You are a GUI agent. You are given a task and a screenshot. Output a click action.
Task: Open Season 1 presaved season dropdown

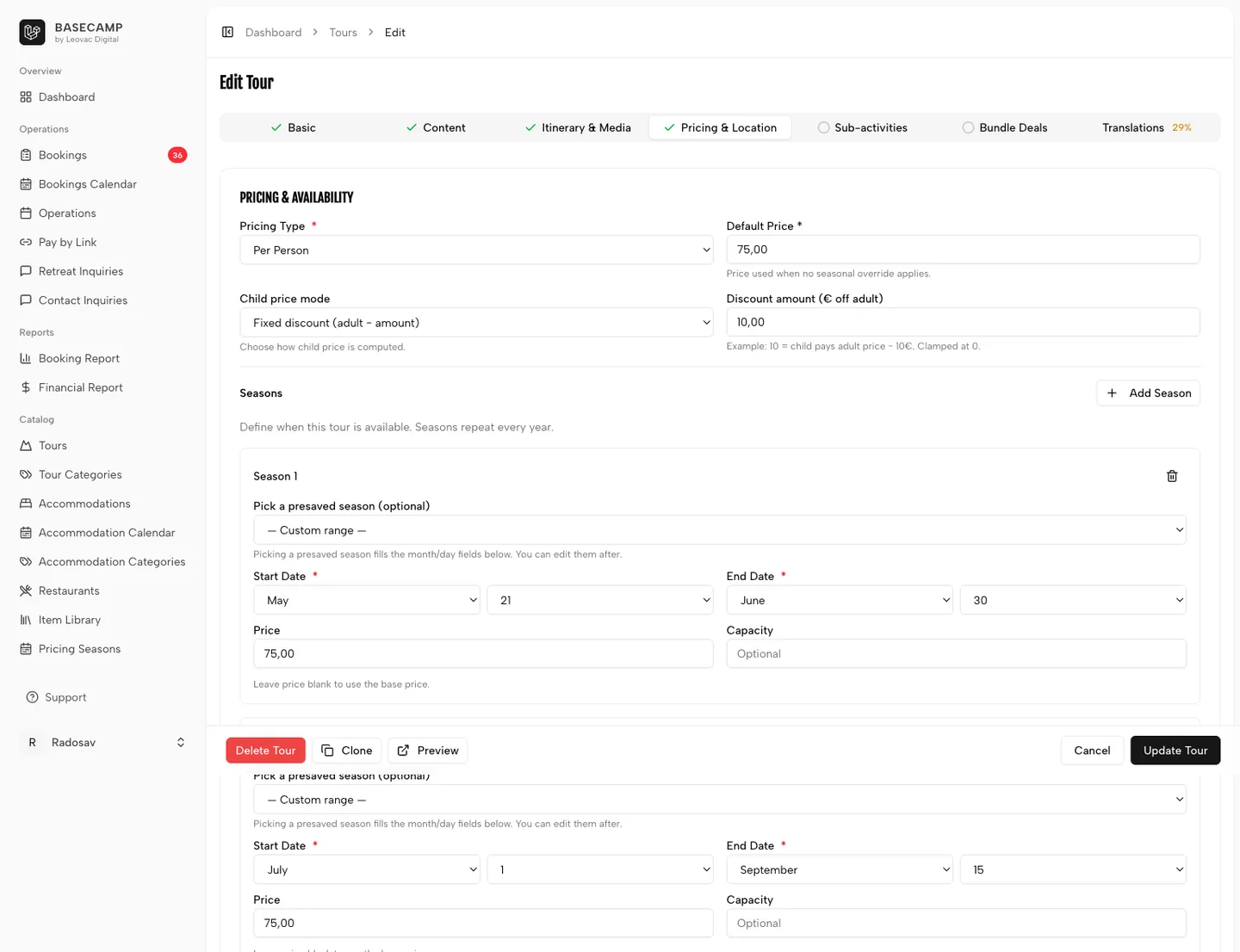(x=720, y=530)
